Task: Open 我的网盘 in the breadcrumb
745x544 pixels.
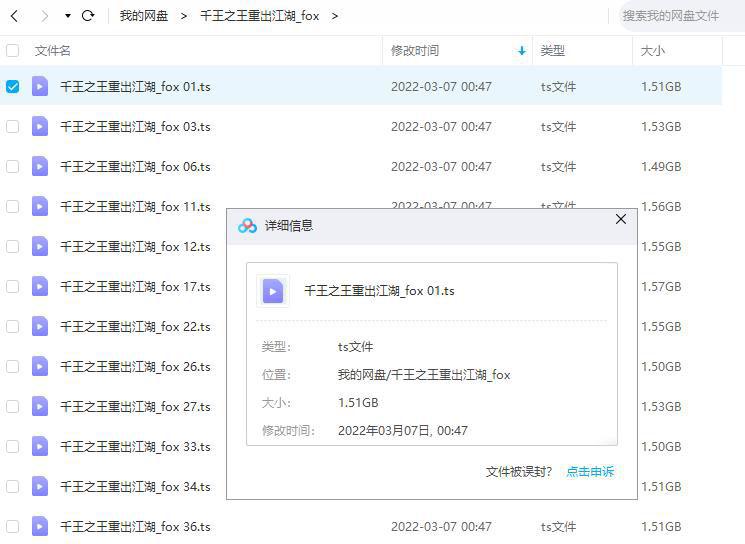Action: click(x=143, y=16)
